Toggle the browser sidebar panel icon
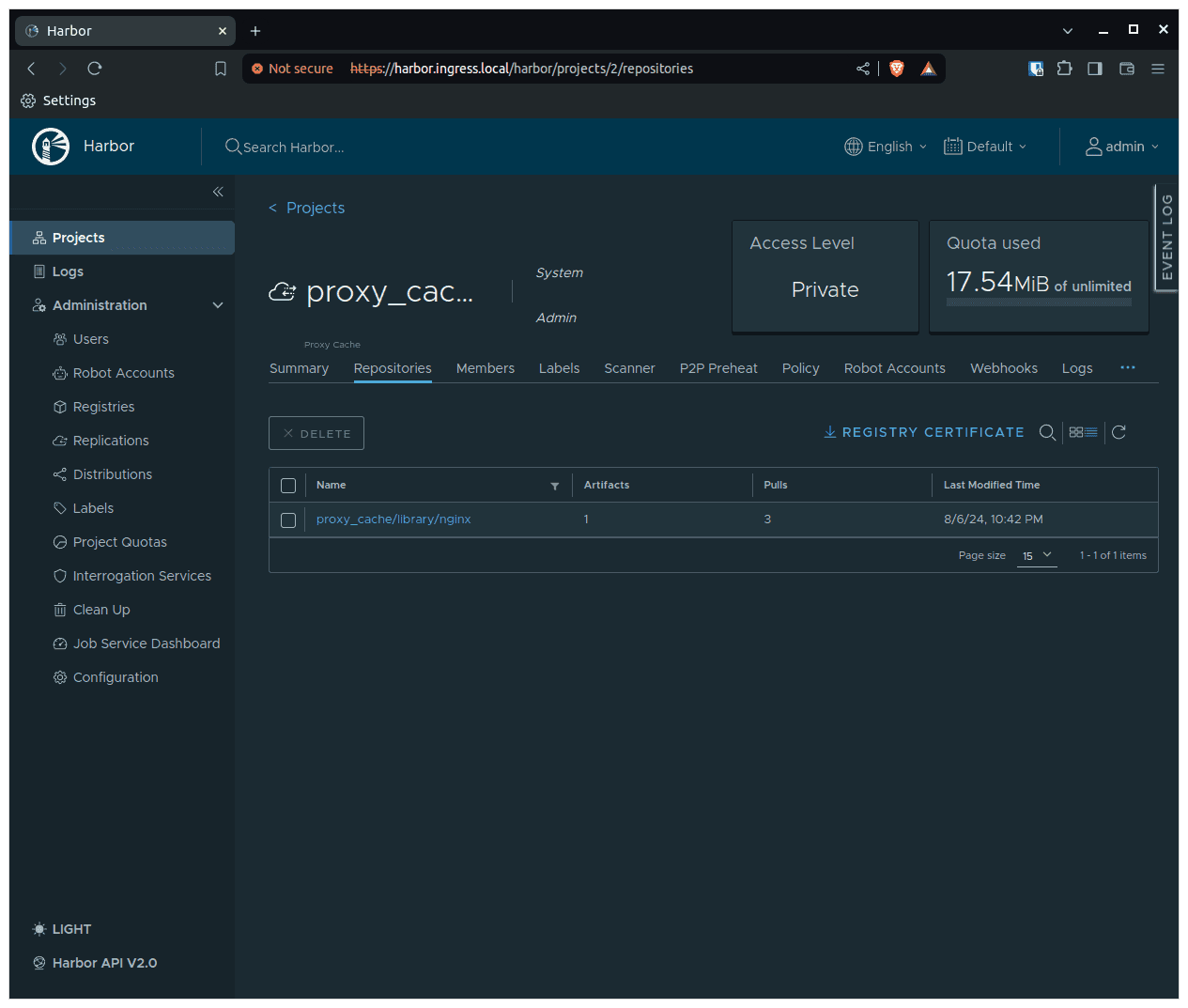Viewport: 1188px width, 1008px height. coord(1095,69)
